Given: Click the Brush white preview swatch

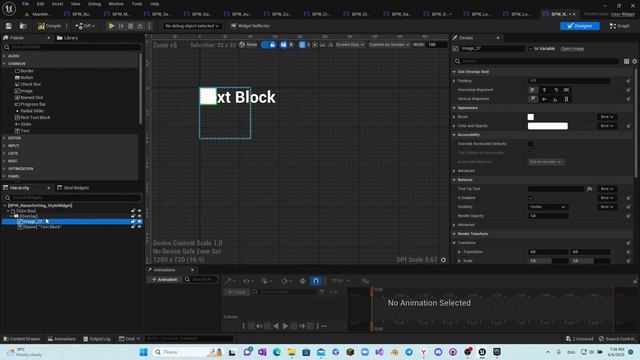Looking at the screenshot, I should point(531,117).
